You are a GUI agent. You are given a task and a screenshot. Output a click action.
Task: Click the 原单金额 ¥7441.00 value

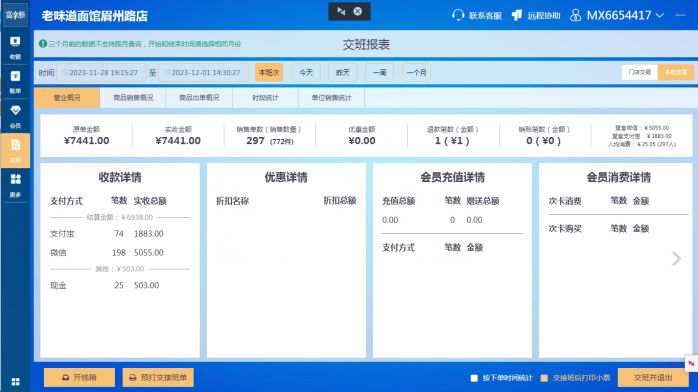coord(86,141)
